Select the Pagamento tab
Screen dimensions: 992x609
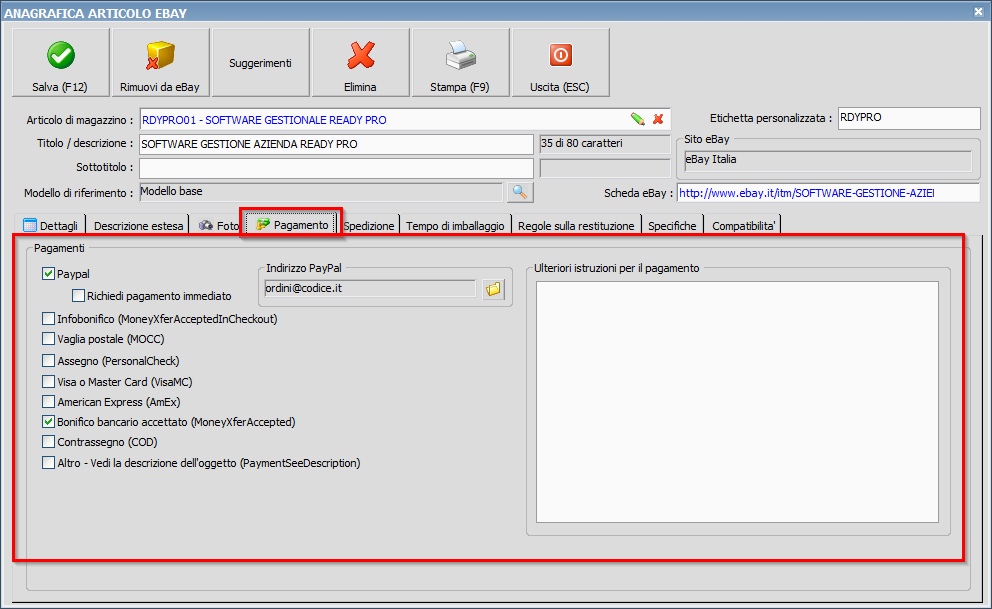click(292, 225)
